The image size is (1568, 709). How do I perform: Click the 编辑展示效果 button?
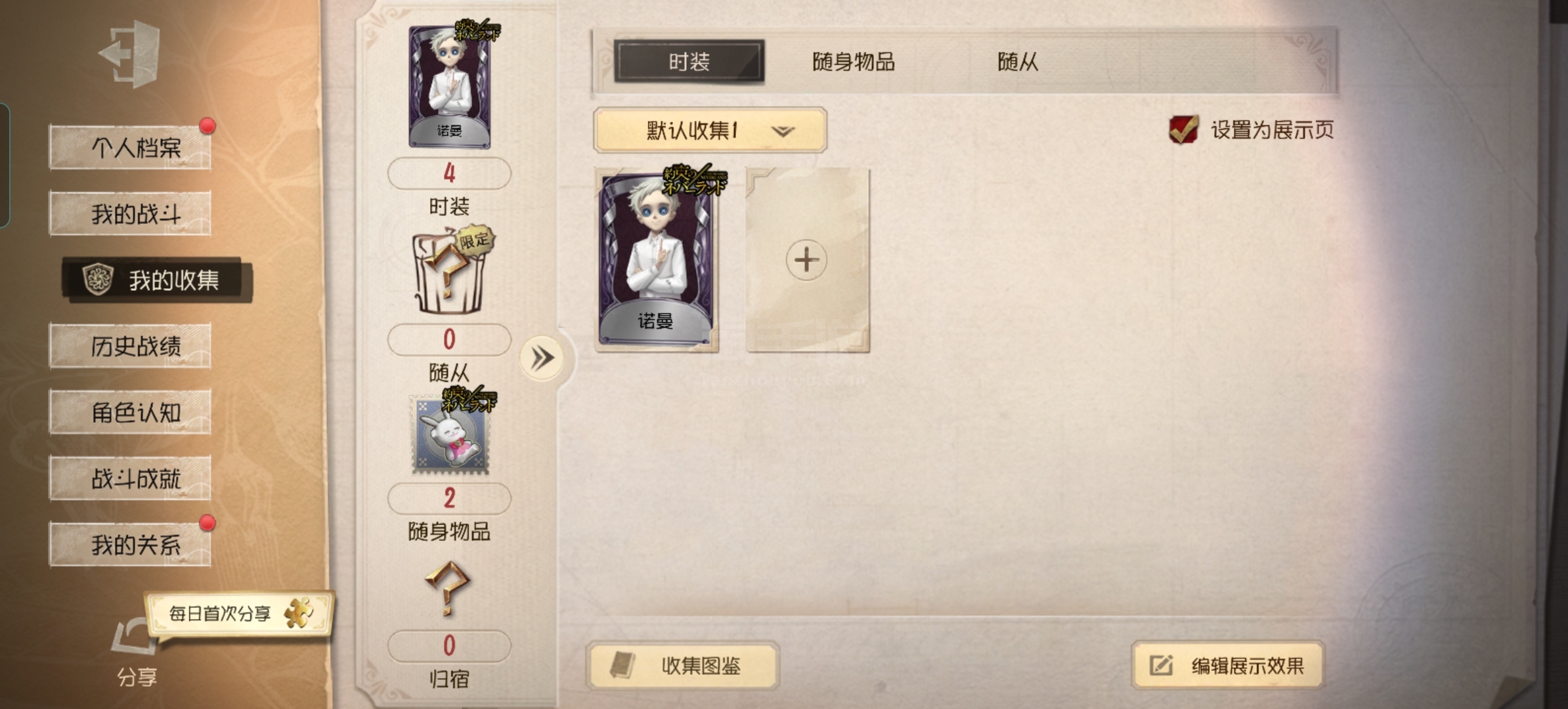1227,666
